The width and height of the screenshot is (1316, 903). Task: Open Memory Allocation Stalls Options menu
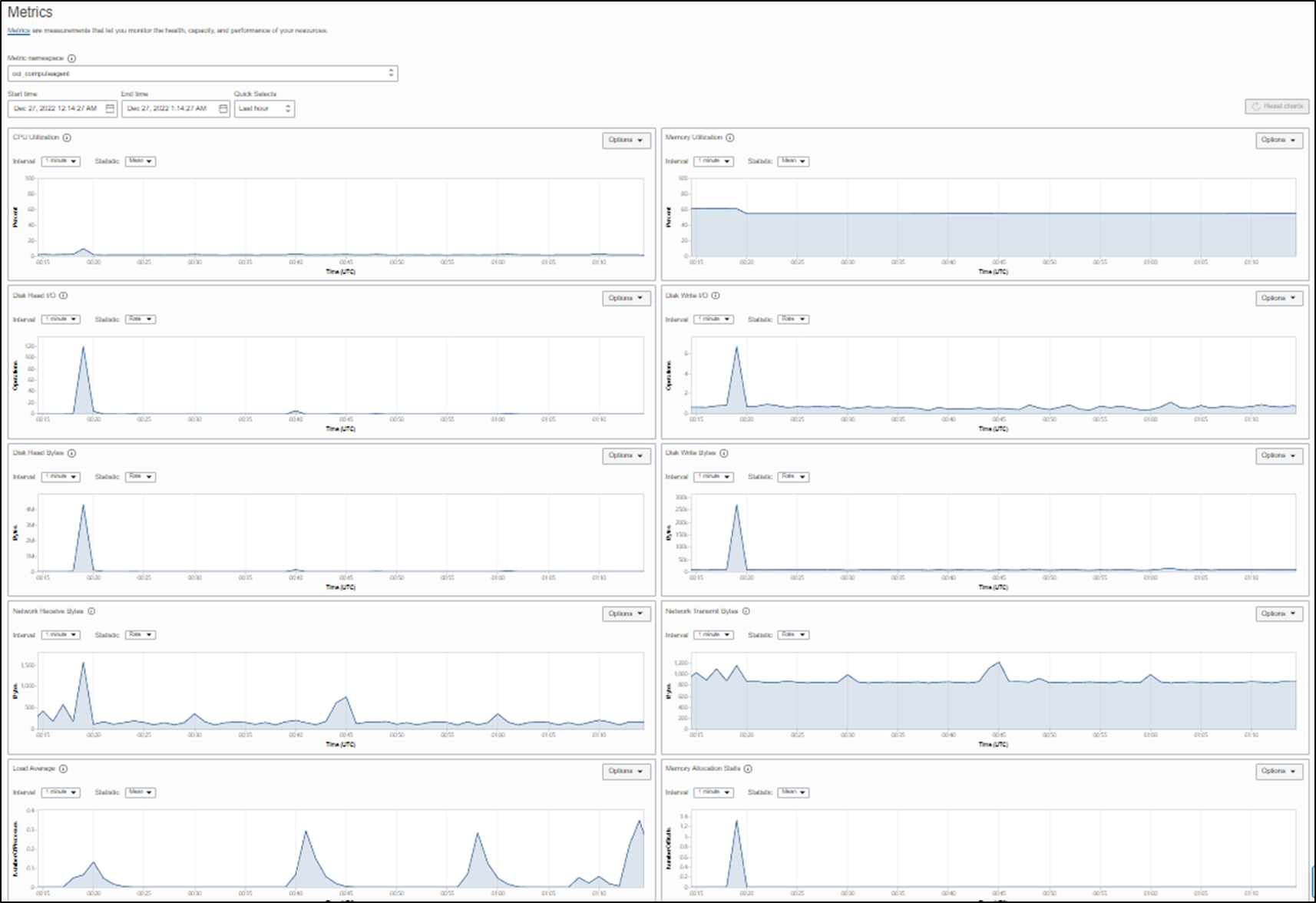coord(1279,771)
